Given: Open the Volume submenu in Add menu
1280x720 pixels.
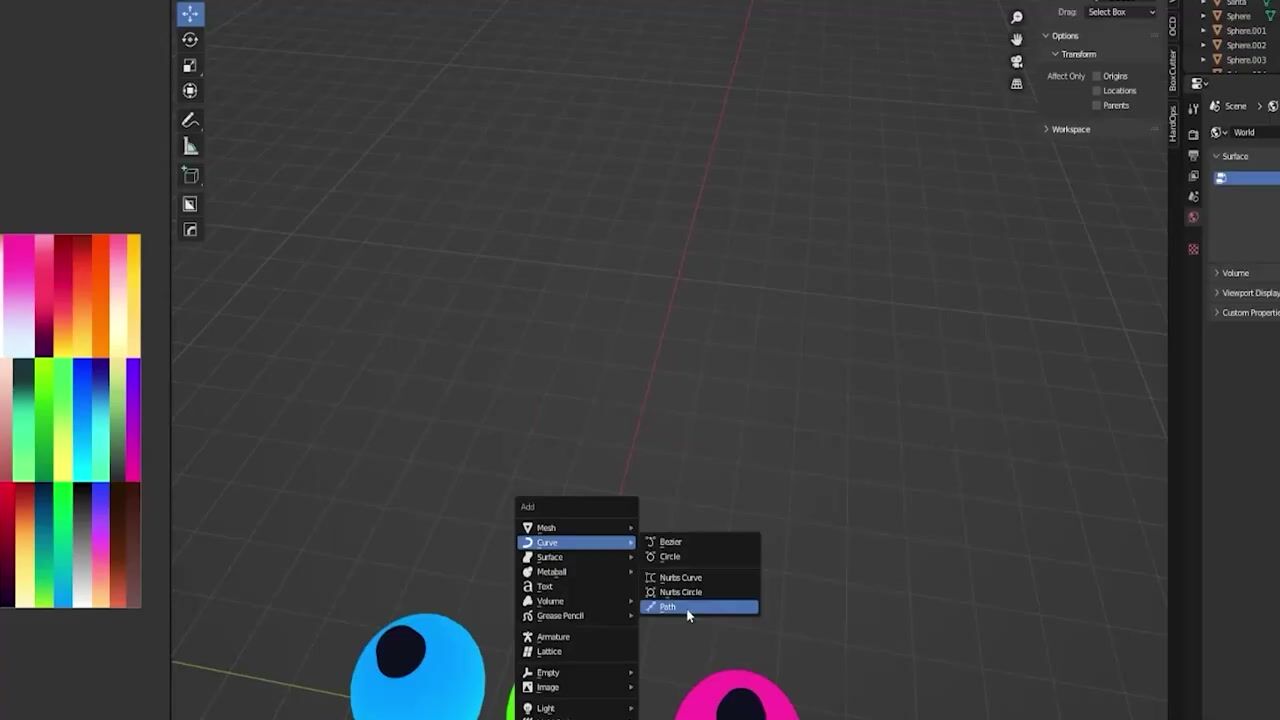Looking at the screenshot, I should (x=577, y=601).
